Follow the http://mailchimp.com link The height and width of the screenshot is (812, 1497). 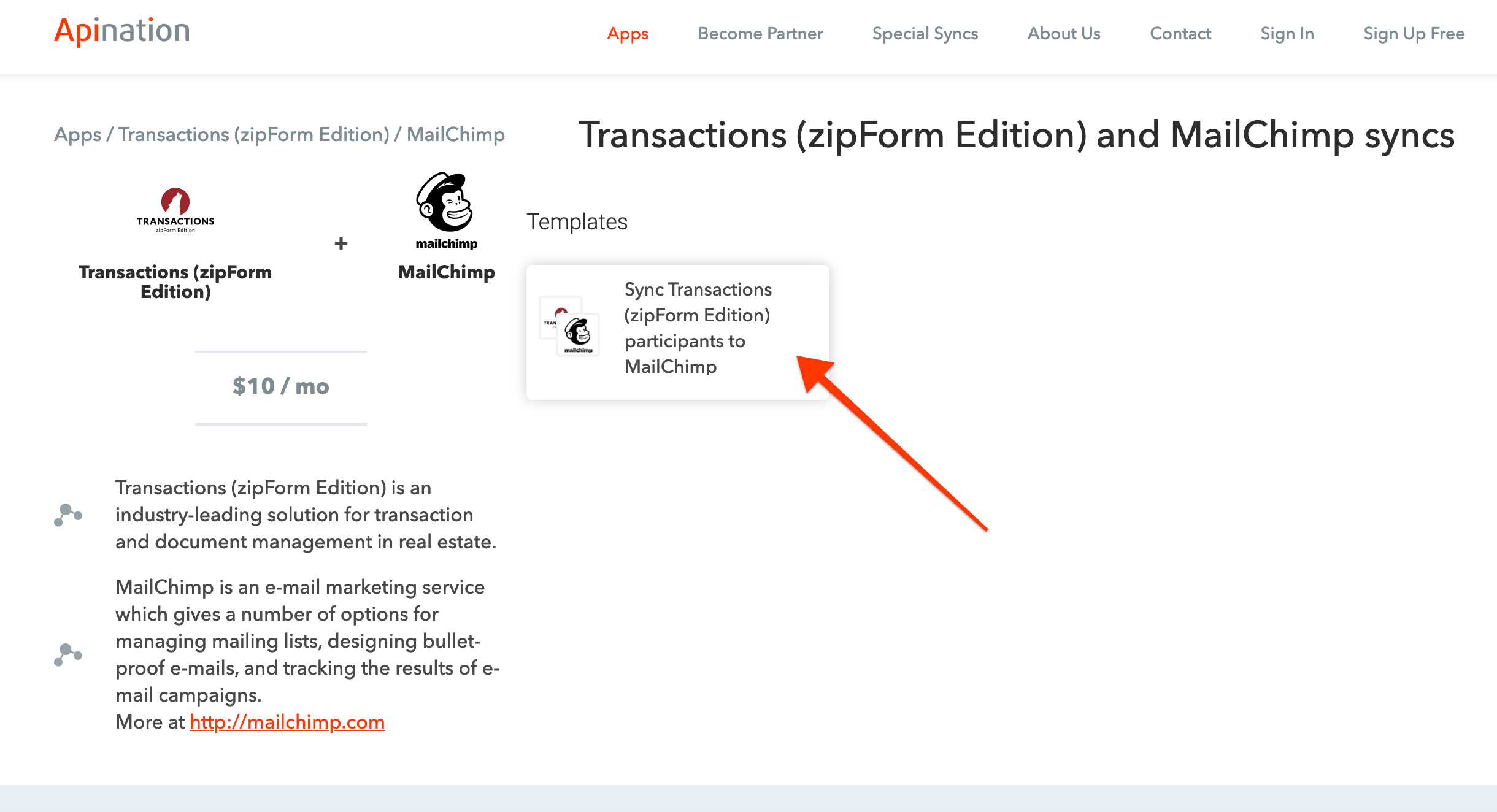point(287,722)
